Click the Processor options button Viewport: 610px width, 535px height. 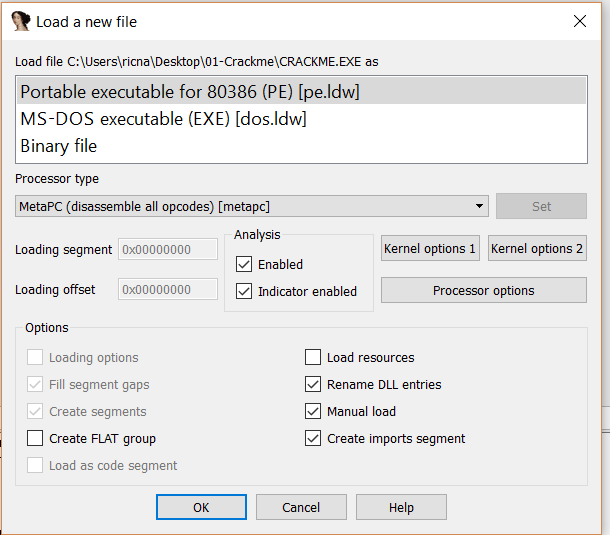[x=483, y=291]
